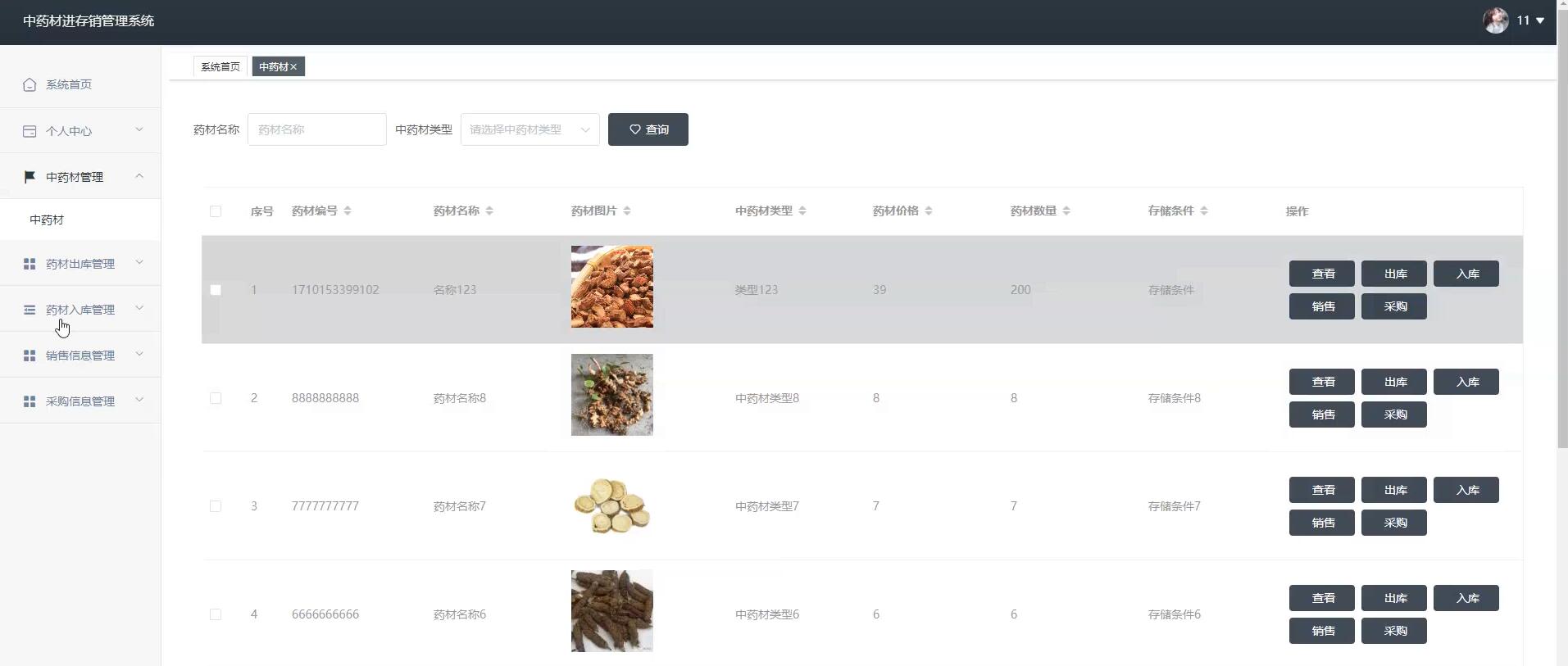
Task: Click the 查询 search button
Action: point(648,129)
